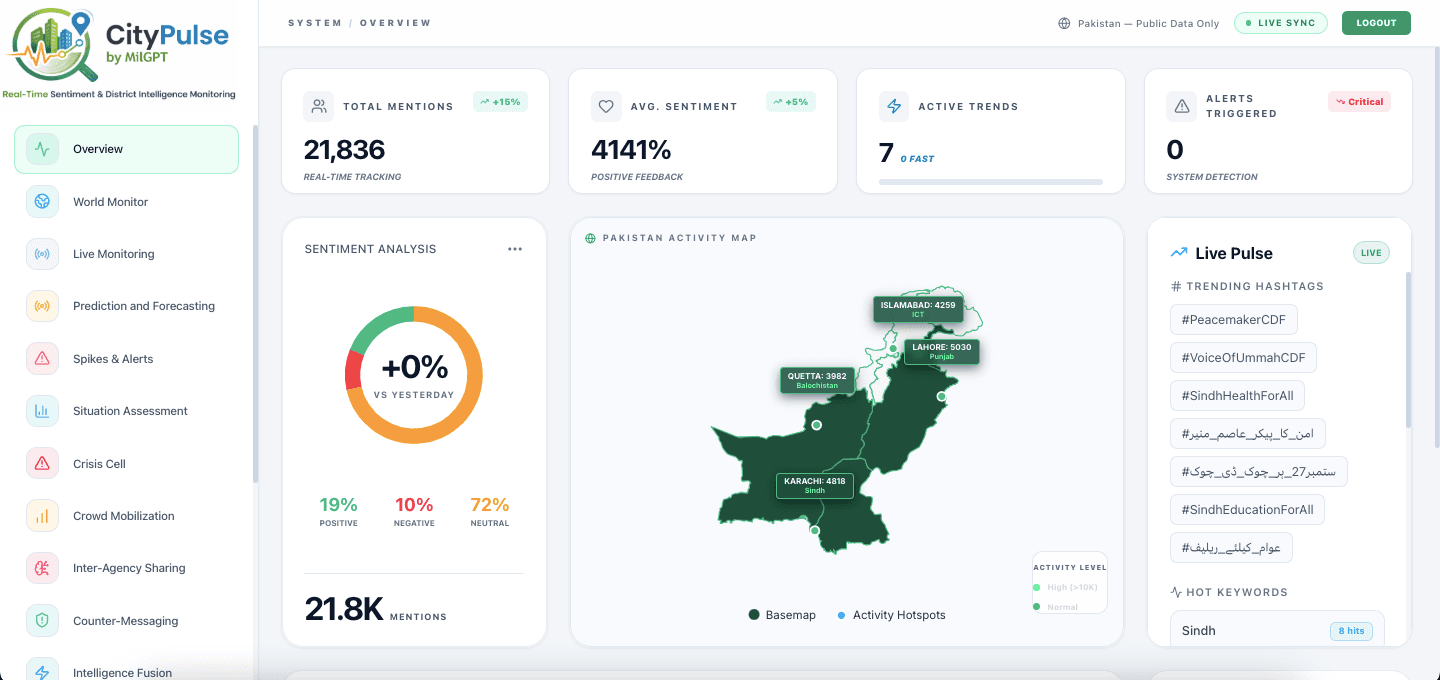
Task: Select hashtag #PeacemakerCDF
Action: pyautogui.click(x=1233, y=320)
